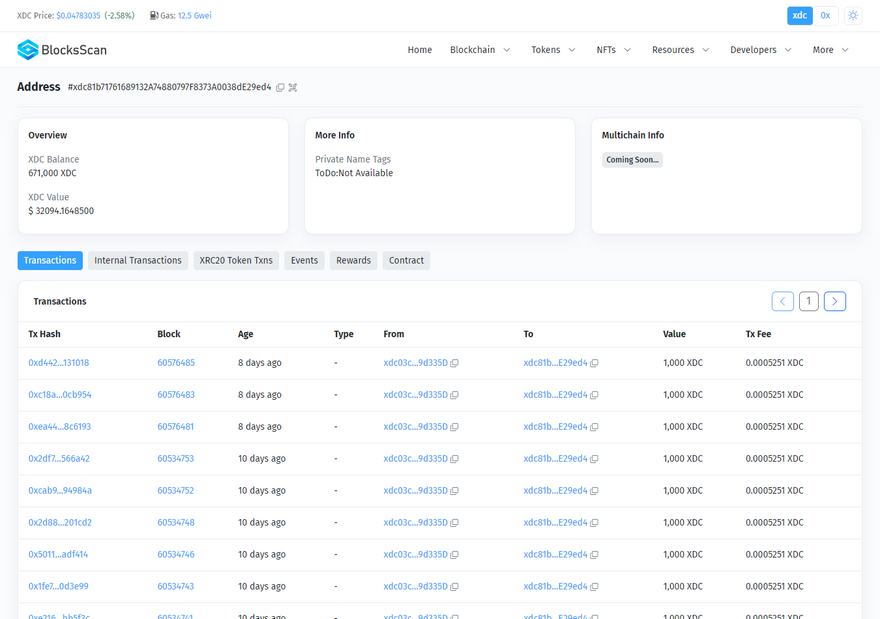Open the XRC20 Token Txns tab

tap(236, 261)
